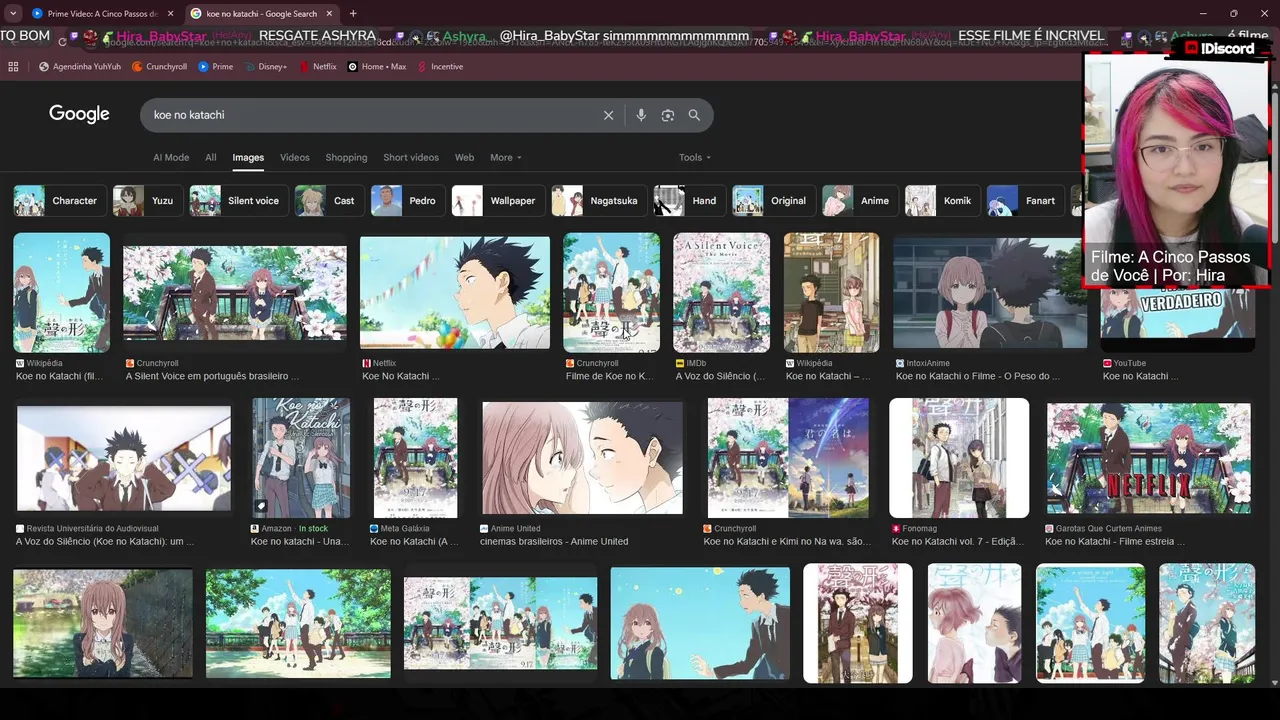Close the Prime Video tab
Image resolution: width=1280 pixels, height=720 pixels.
point(170,14)
